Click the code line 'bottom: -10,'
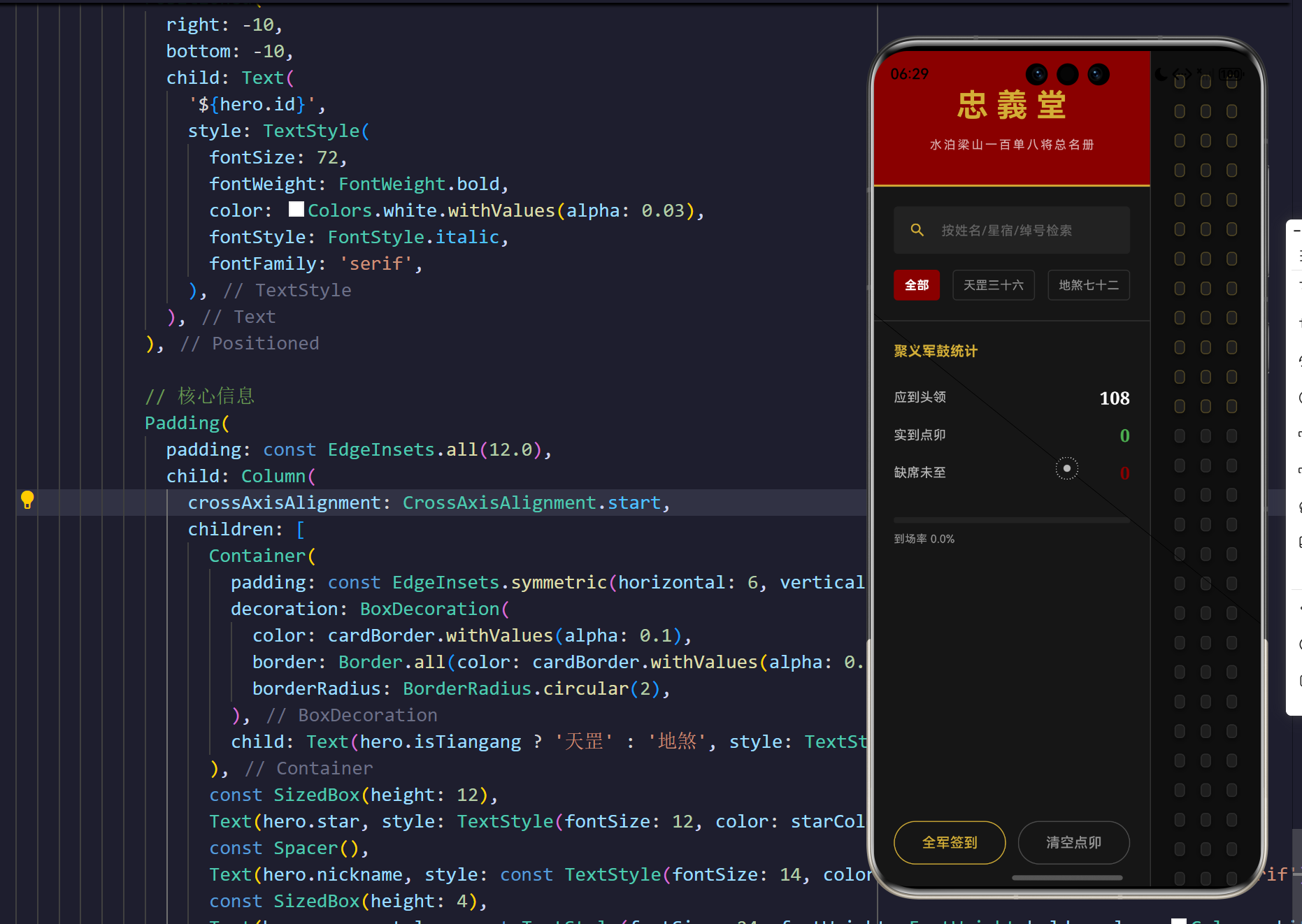Image resolution: width=1302 pixels, height=924 pixels. coord(230,52)
